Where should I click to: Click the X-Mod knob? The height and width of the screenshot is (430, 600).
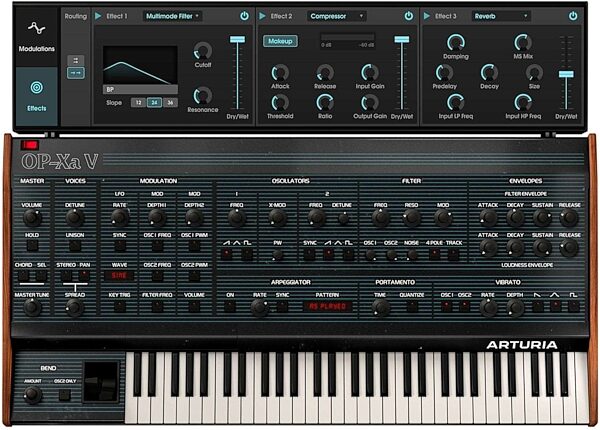pyautogui.click(x=277, y=217)
